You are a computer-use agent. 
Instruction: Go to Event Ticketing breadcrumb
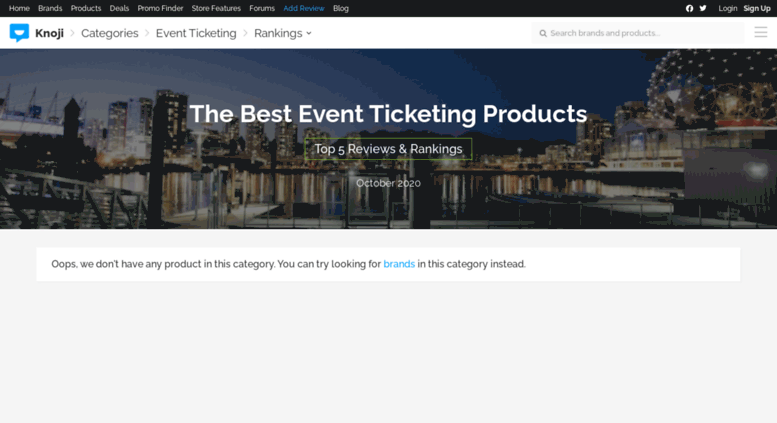coord(196,33)
